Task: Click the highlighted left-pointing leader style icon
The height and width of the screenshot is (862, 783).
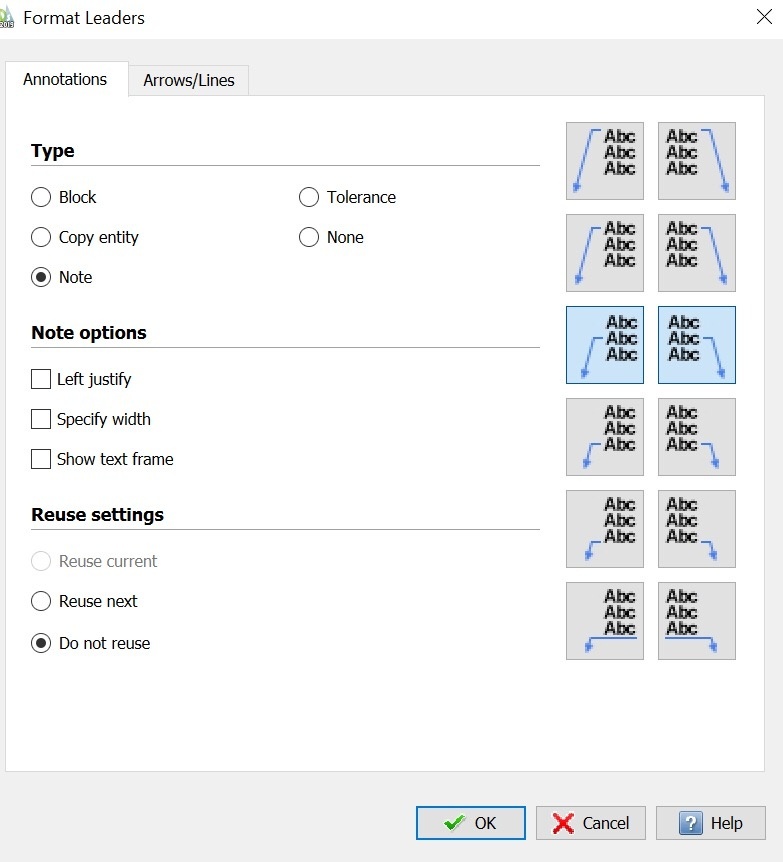Action: pos(605,345)
